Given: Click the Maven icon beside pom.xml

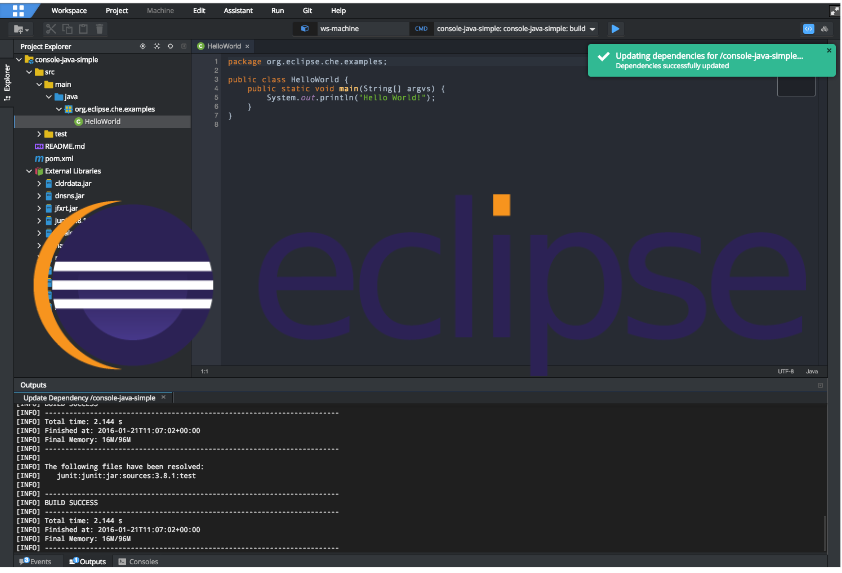Looking at the screenshot, I should tap(39, 158).
